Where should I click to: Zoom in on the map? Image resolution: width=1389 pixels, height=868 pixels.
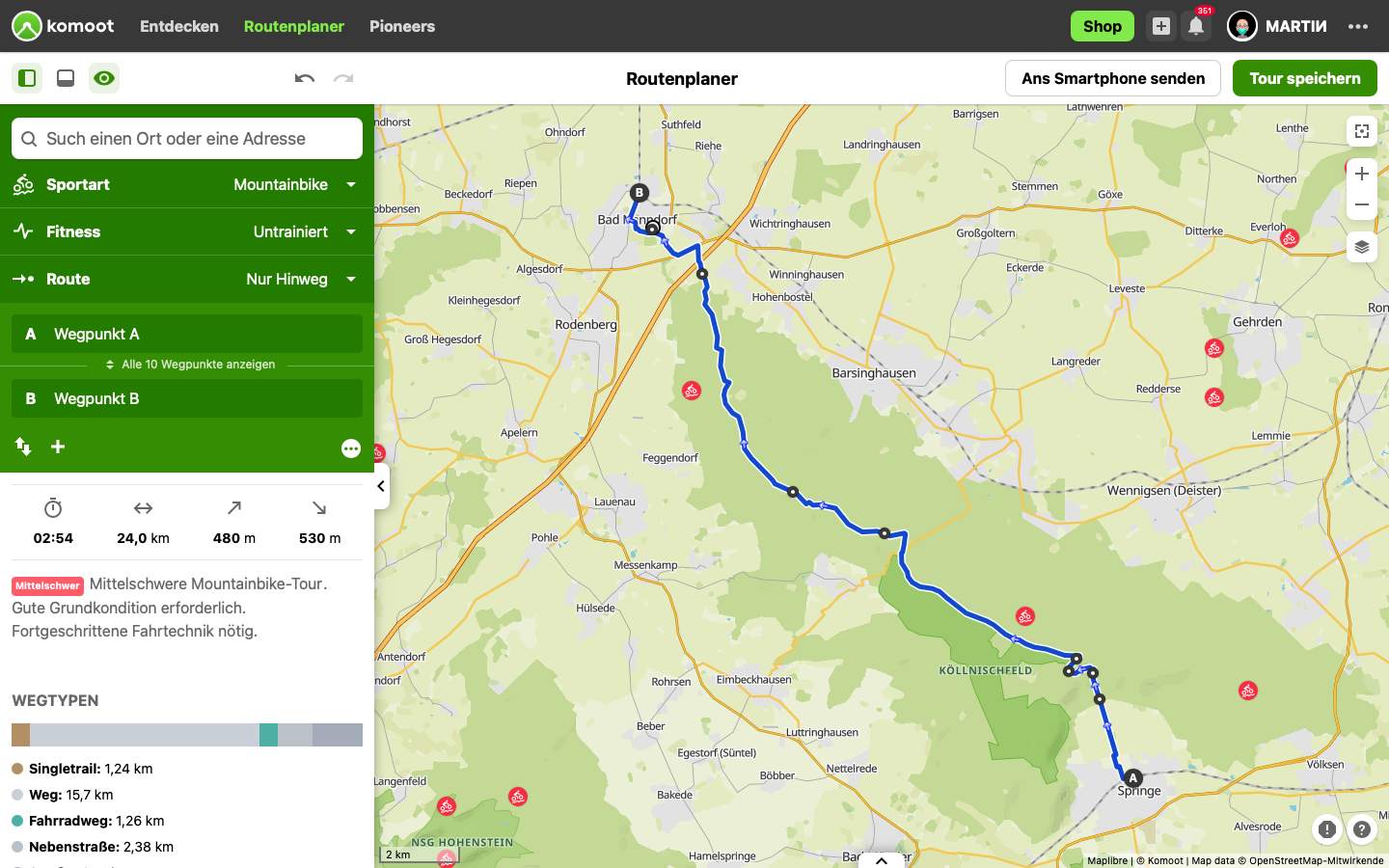tap(1362, 174)
